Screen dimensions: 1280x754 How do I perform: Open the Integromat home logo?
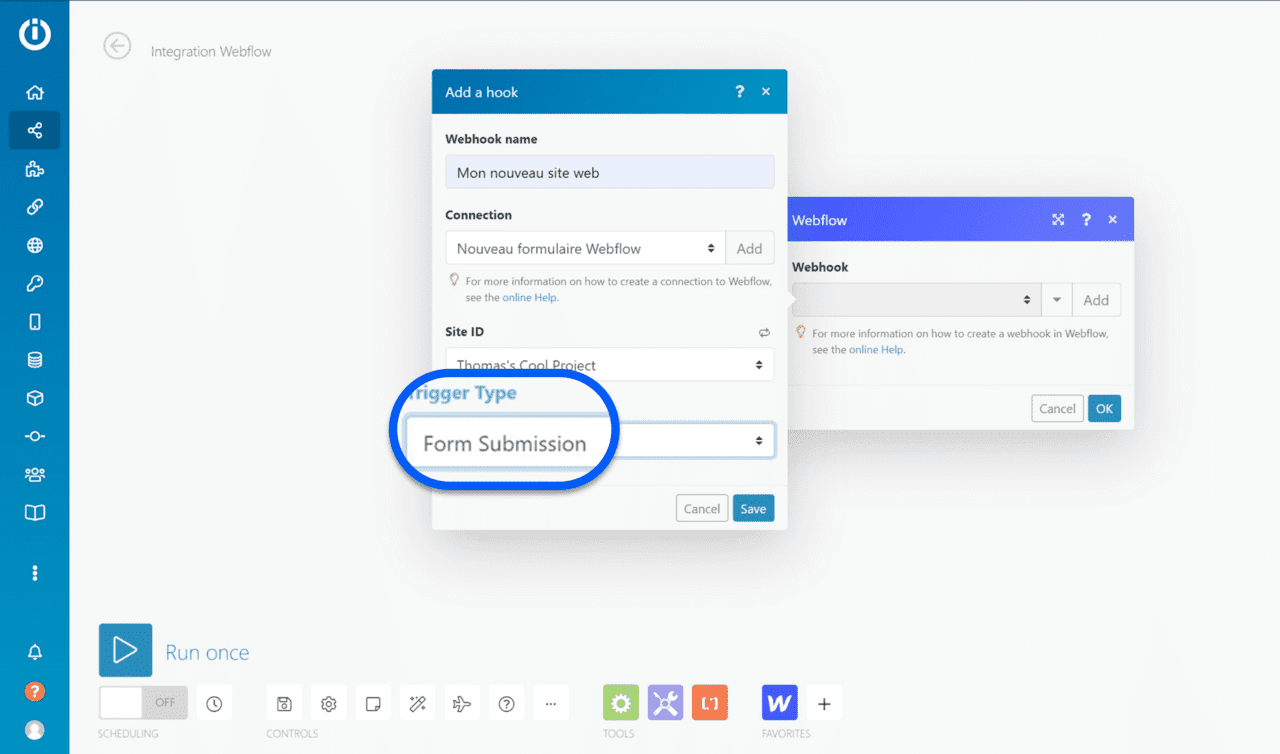click(x=34, y=34)
